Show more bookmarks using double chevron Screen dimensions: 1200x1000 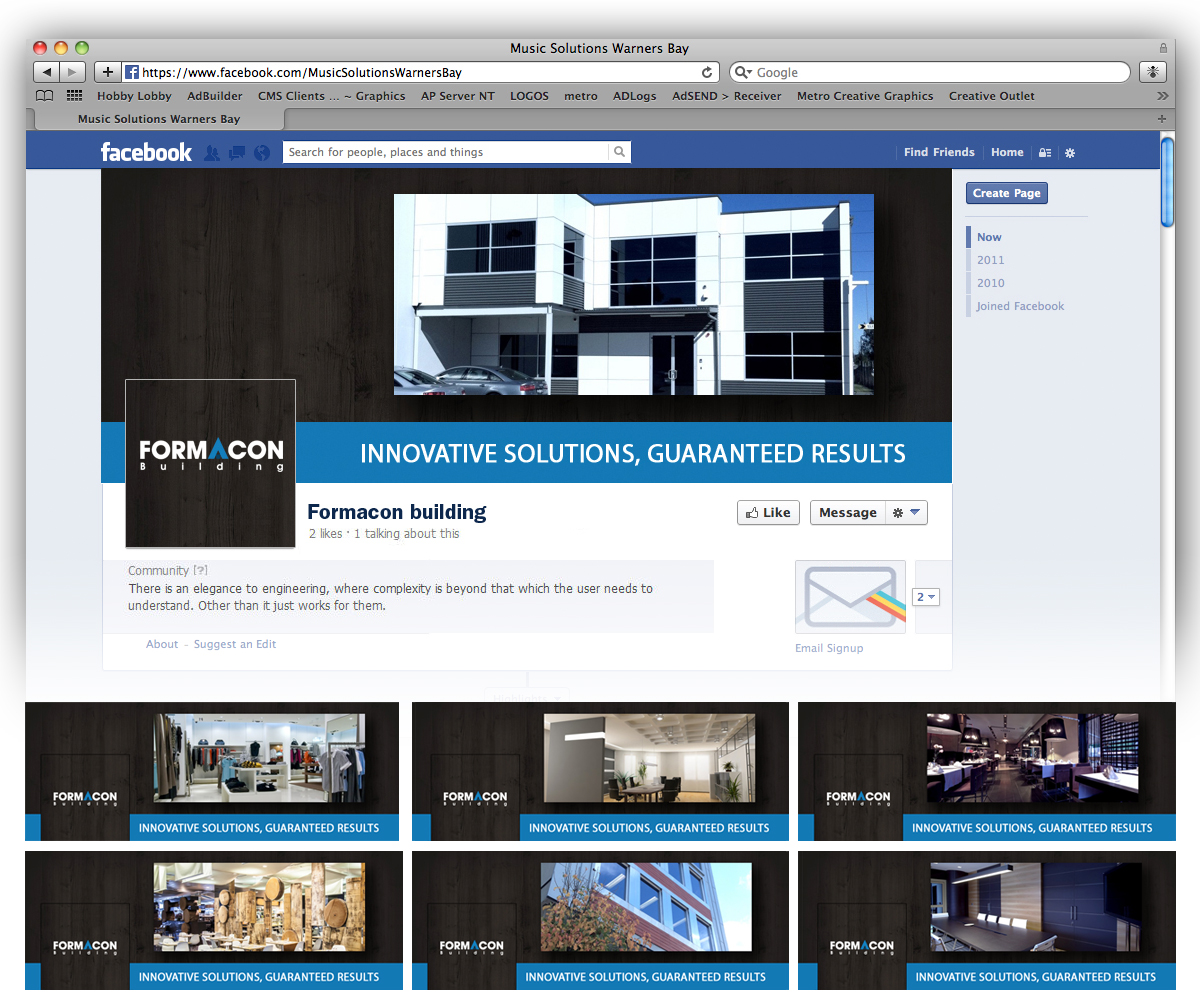point(1162,96)
